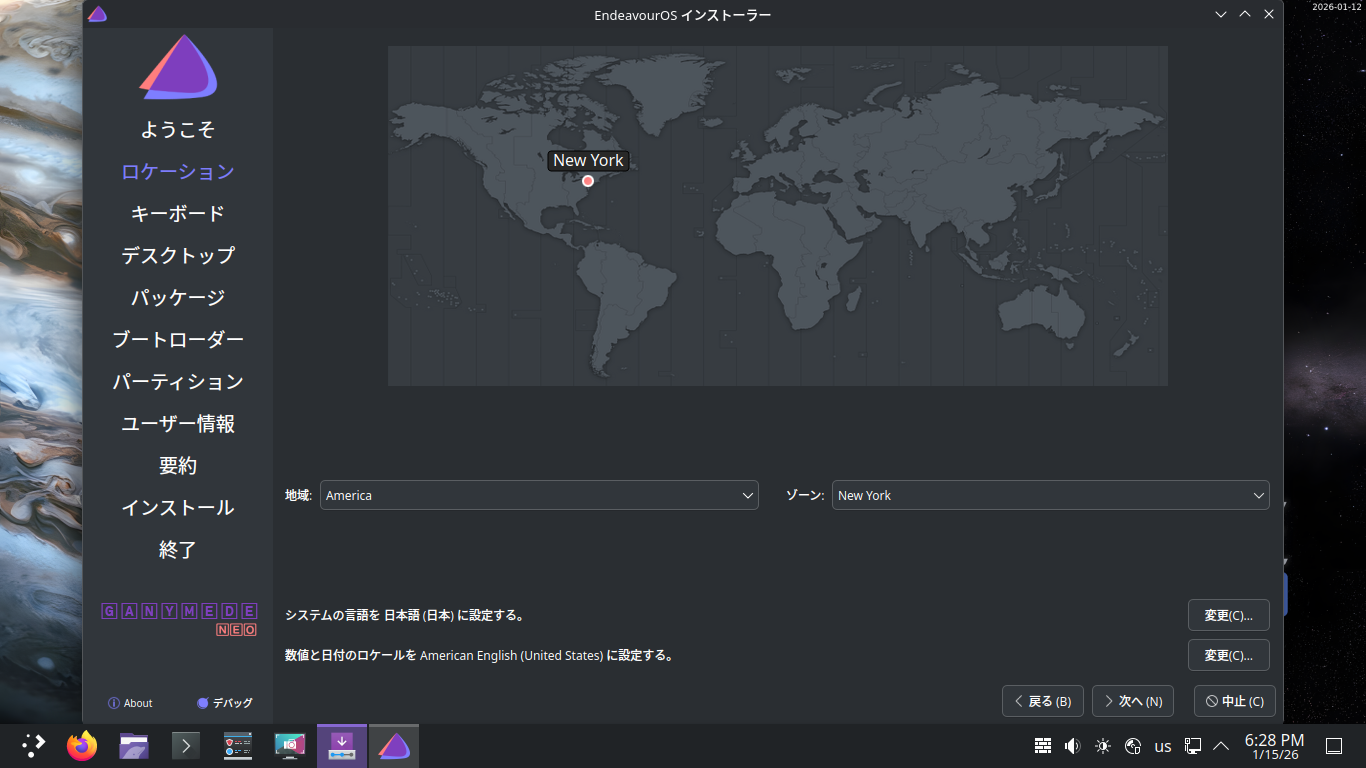Click the screenshot tool taskbar icon
1366x768 pixels.
[290, 745]
